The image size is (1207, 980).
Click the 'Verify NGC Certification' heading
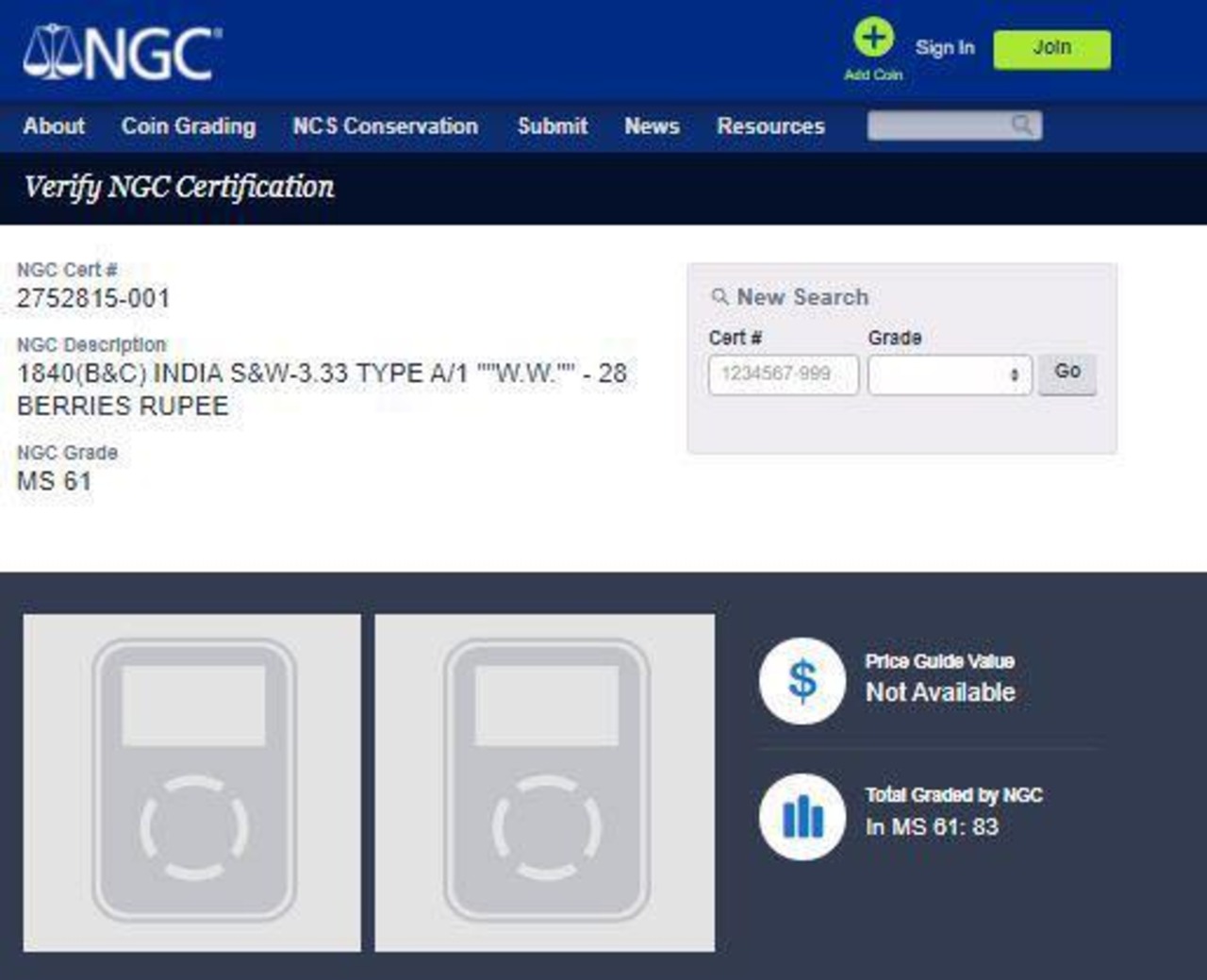point(179,188)
